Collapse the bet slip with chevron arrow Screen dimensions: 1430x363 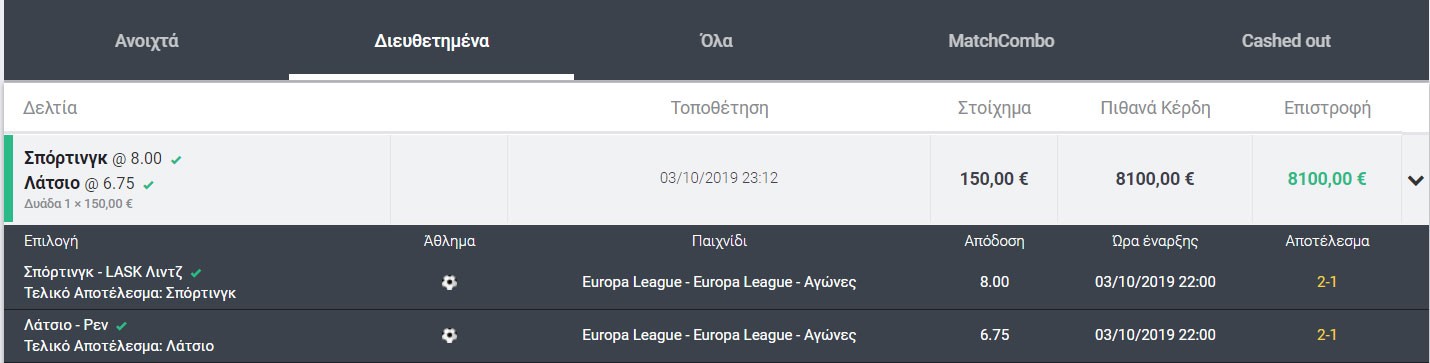click(1415, 180)
